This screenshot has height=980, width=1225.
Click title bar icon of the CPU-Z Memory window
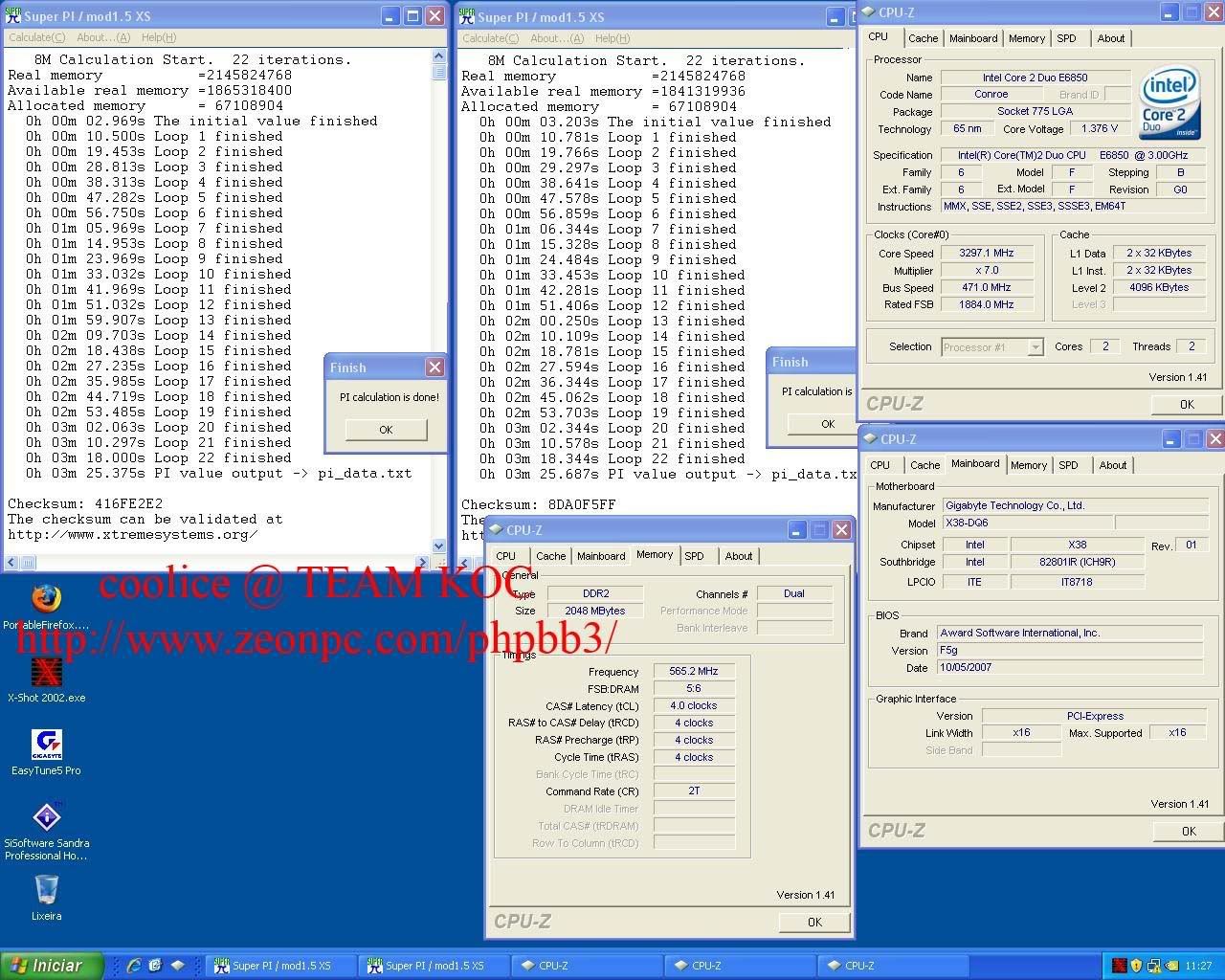(496, 530)
